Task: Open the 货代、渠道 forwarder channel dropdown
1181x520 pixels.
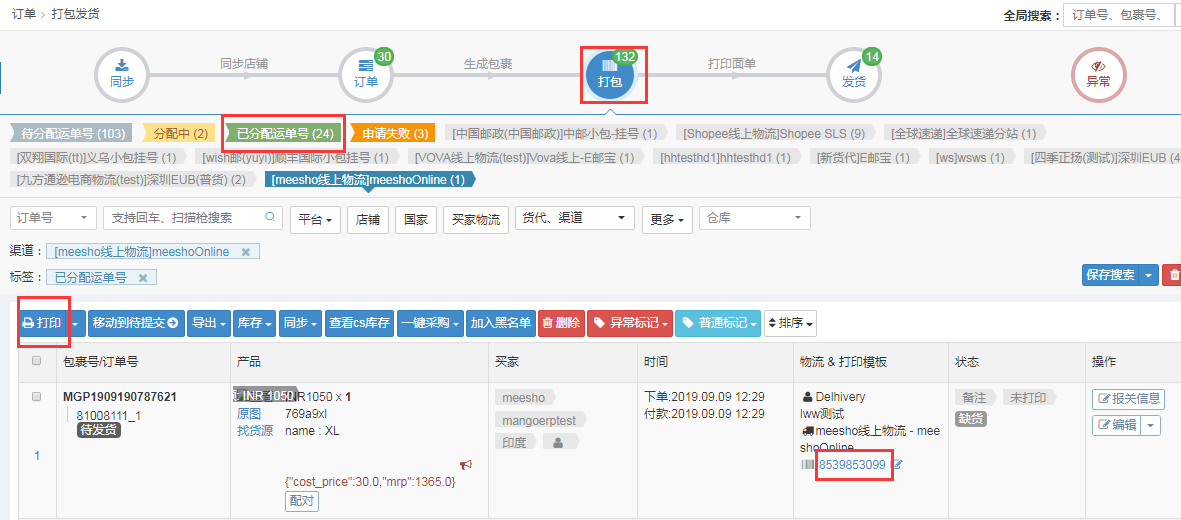Action: [573, 218]
